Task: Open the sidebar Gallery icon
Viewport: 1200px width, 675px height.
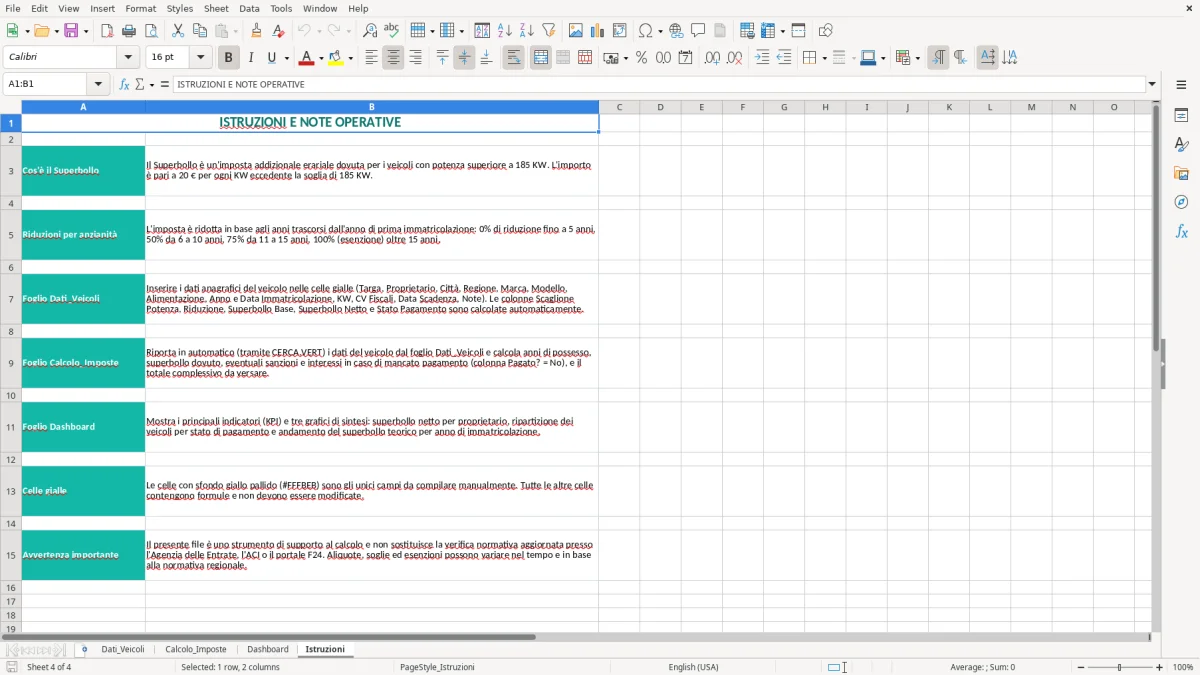Action: [1181, 173]
